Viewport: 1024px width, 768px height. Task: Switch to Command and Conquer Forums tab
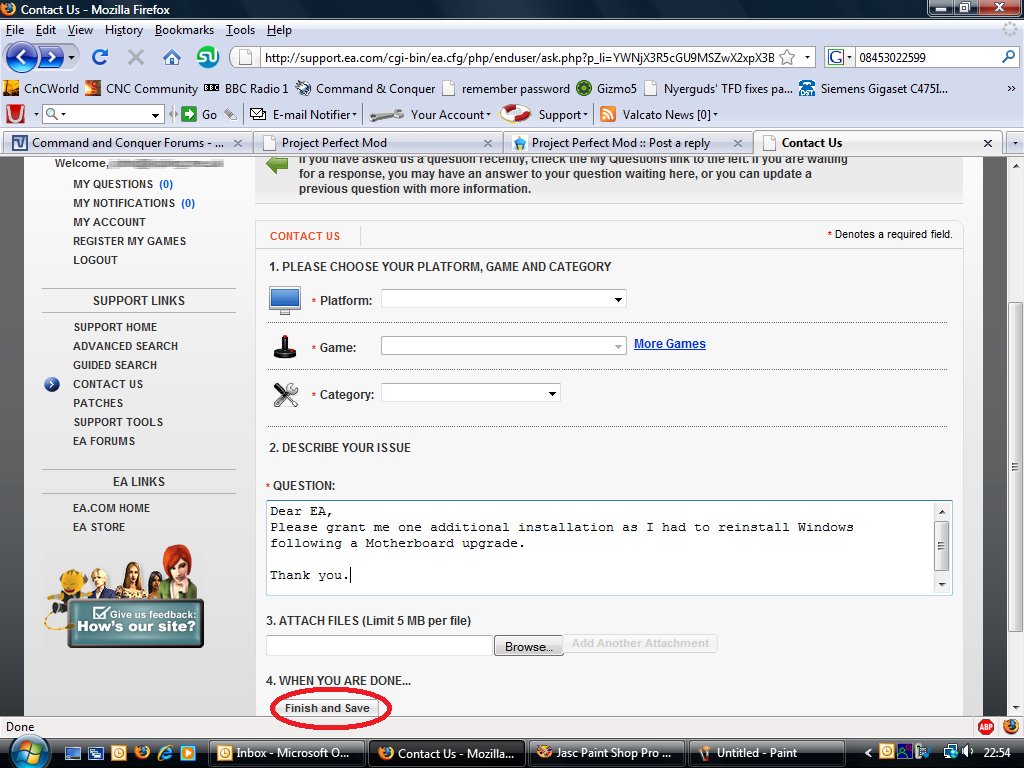(x=127, y=142)
